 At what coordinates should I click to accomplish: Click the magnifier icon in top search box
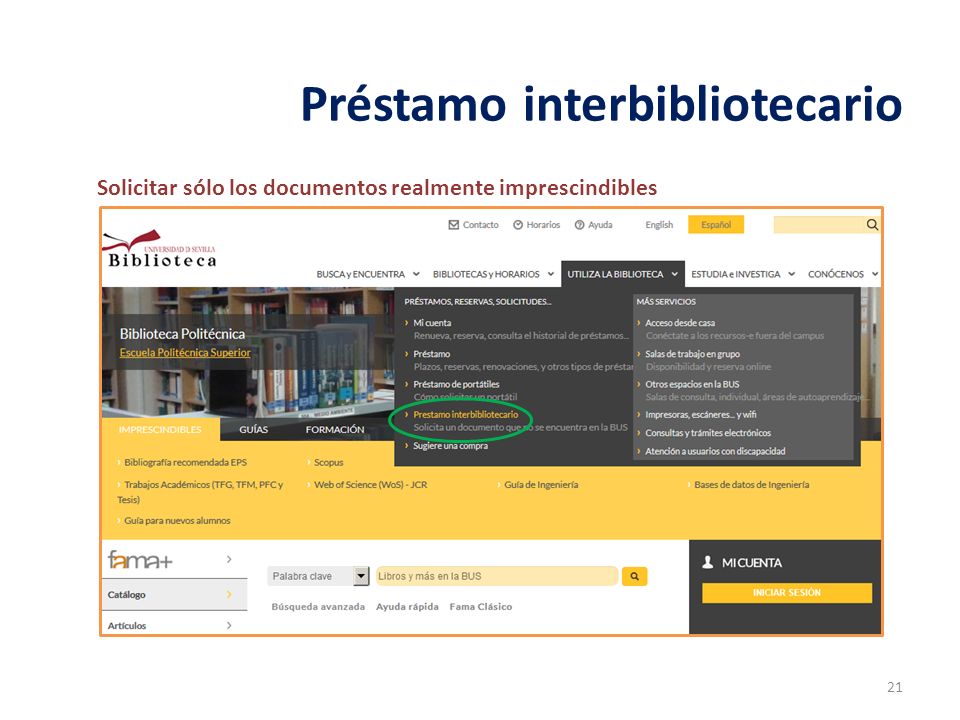[872, 225]
